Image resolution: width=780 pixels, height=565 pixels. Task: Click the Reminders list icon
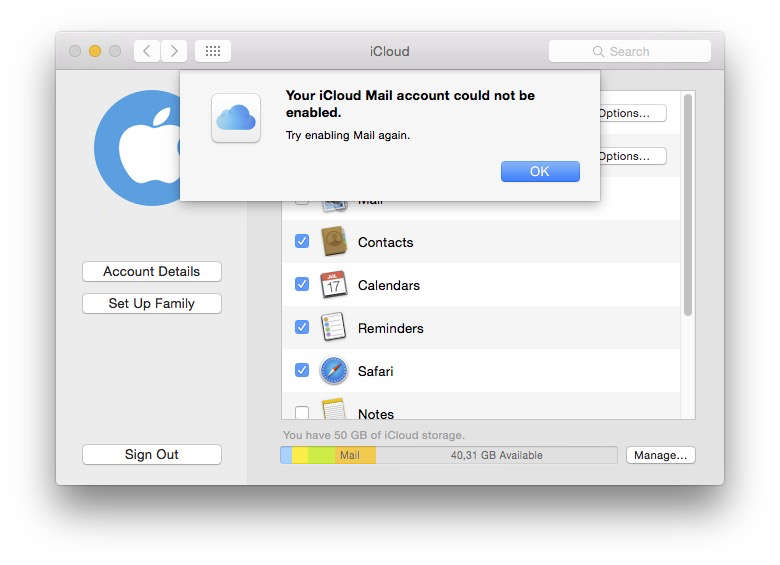coord(333,327)
